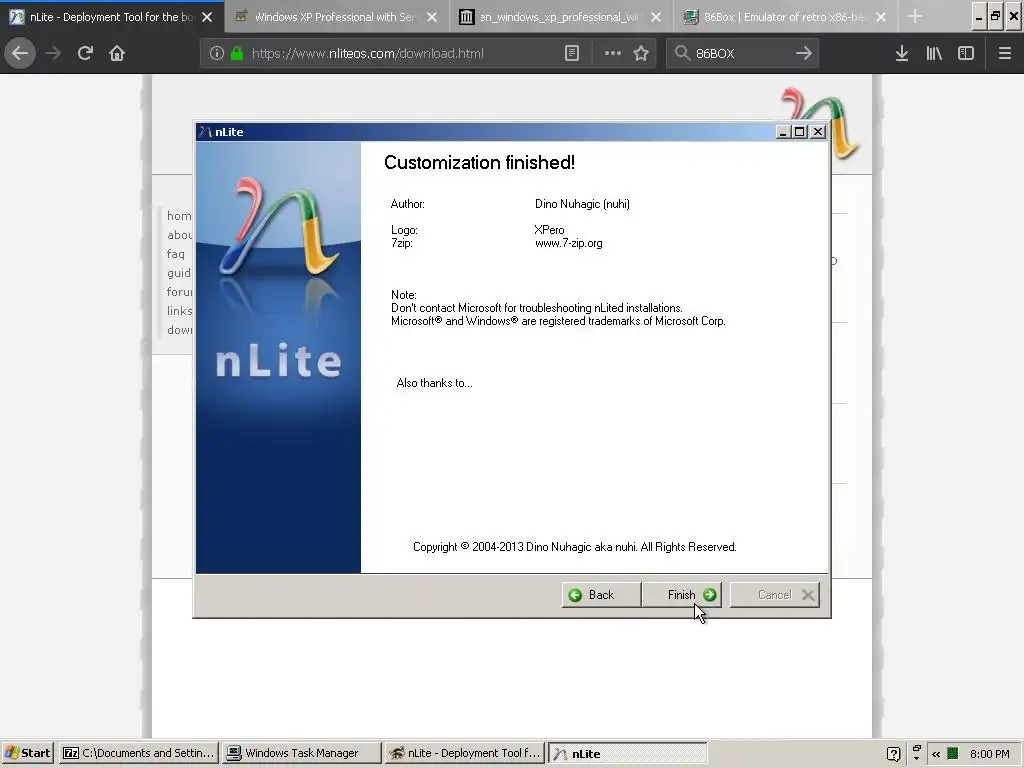Close the en_windows_xp_professional tab
The height and width of the screenshot is (768, 1024).
coord(656,17)
